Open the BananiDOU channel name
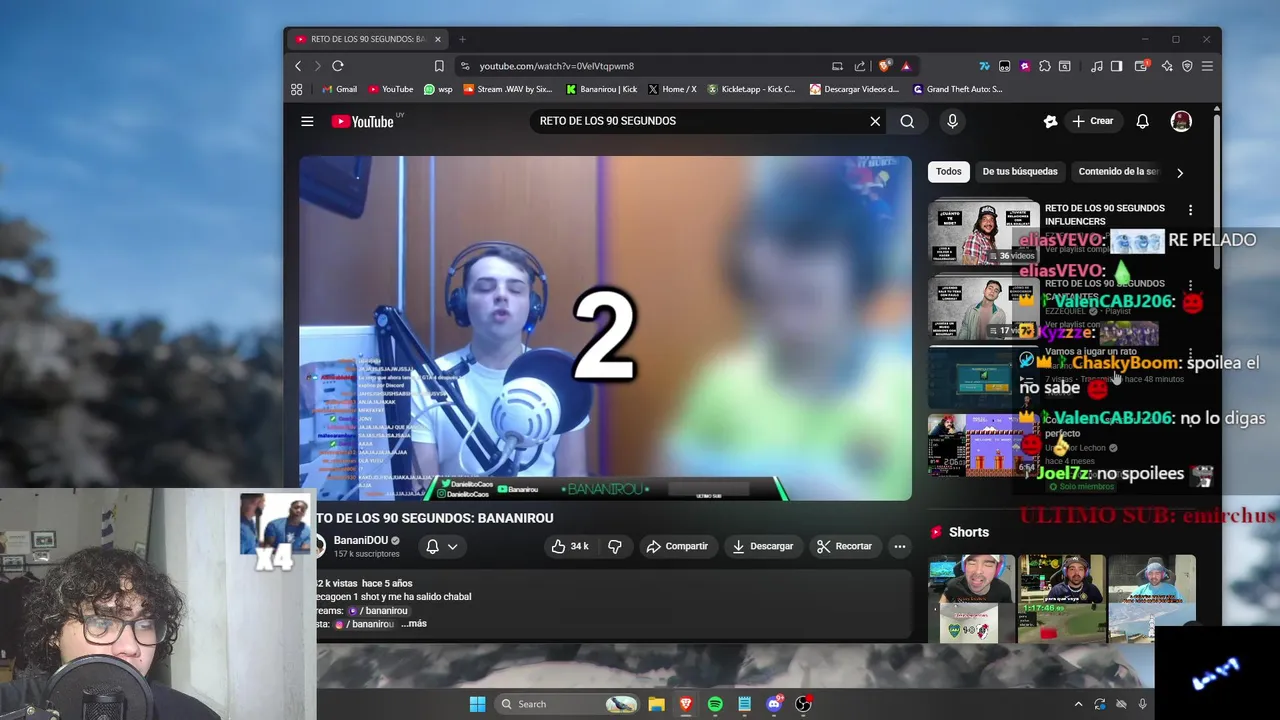The width and height of the screenshot is (1280, 720). tap(360, 540)
